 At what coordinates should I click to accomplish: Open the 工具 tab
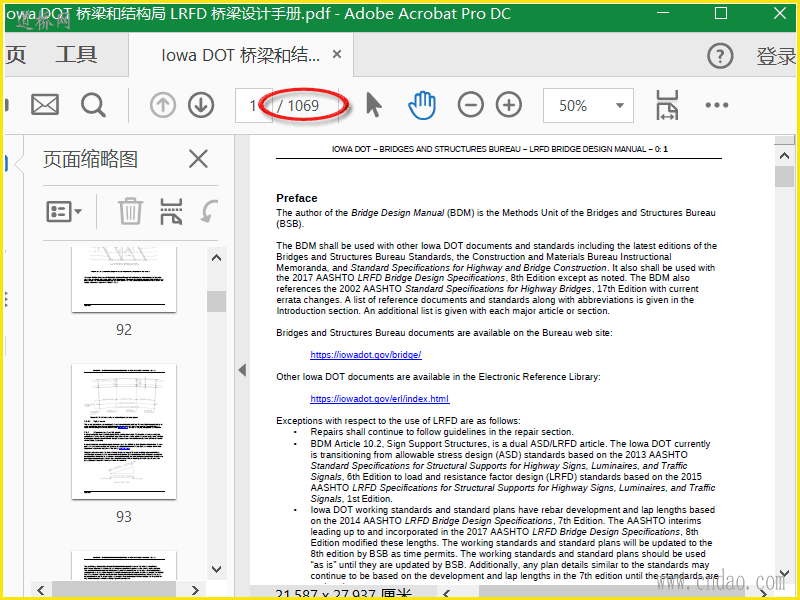click(x=76, y=55)
